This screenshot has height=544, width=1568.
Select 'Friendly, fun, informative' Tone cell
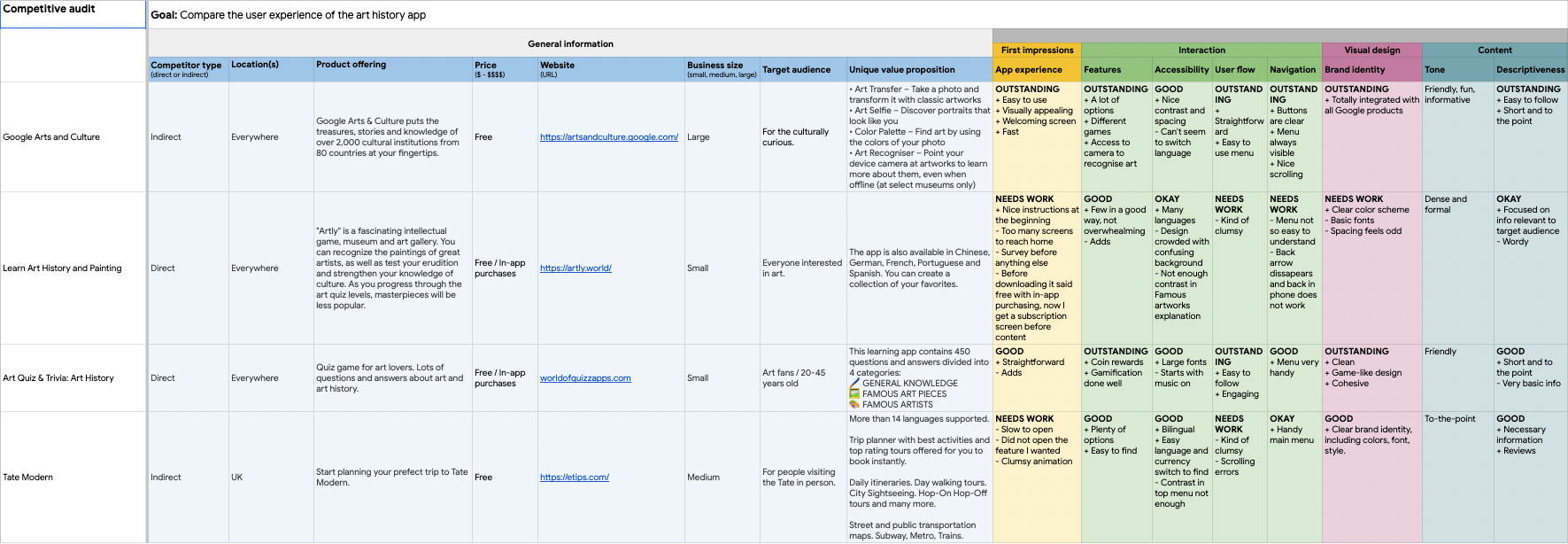click(1458, 137)
